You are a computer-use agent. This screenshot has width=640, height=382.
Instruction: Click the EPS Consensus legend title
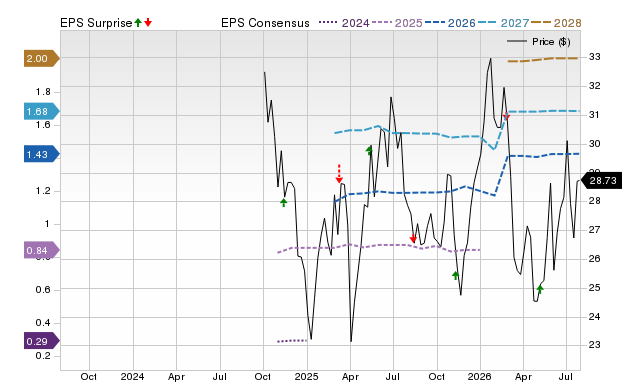tap(265, 23)
